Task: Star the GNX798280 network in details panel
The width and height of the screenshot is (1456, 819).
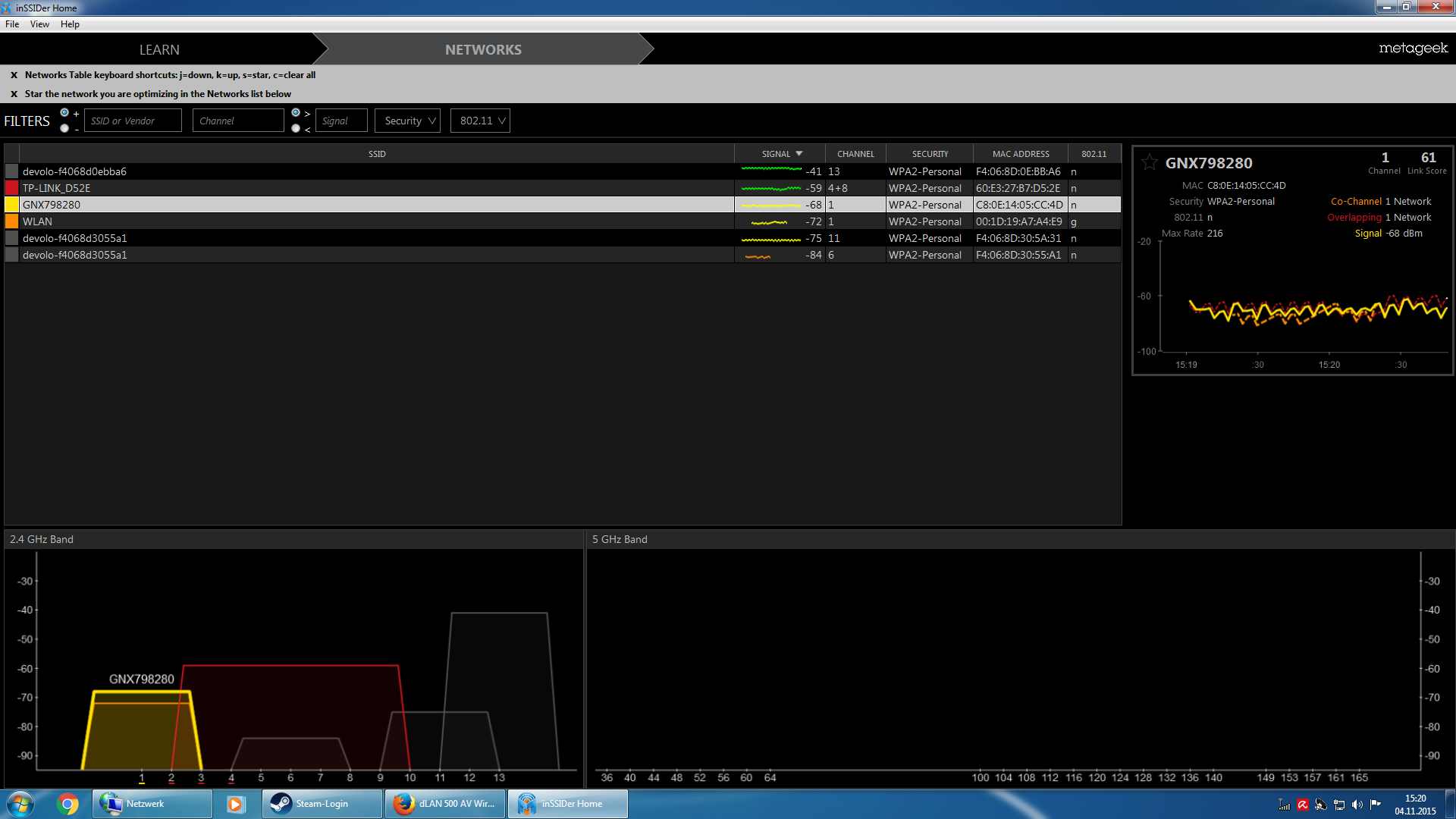Action: click(1149, 162)
